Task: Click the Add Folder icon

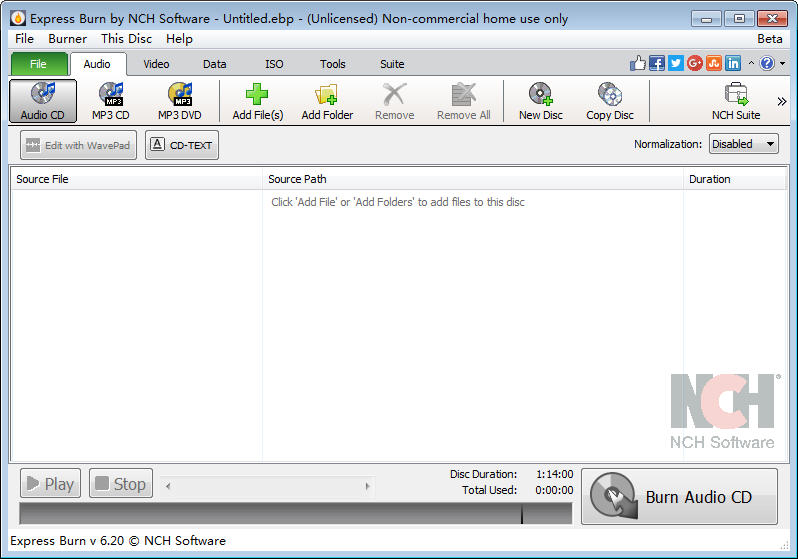Action: point(326,94)
